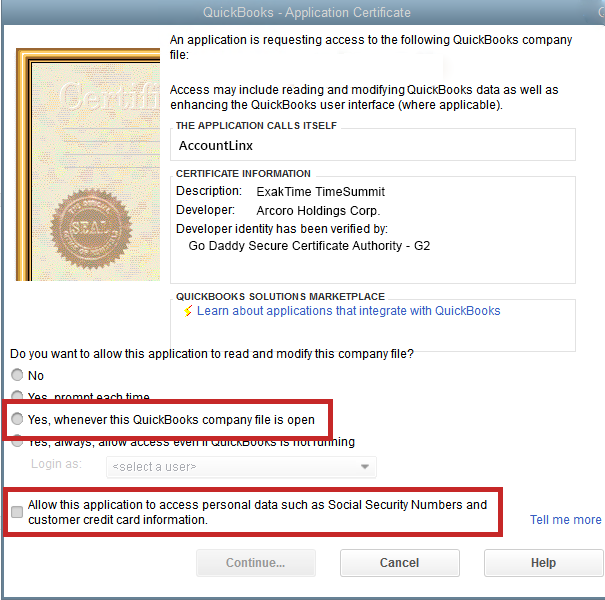
Task: Enable the allow personal data access checkbox
Action: pos(17,512)
